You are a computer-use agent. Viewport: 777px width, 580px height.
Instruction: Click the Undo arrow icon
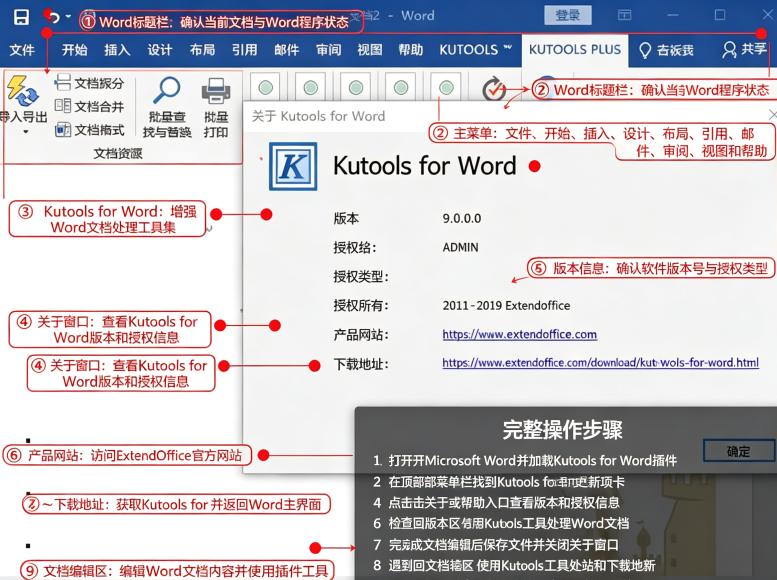[x=54, y=18]
